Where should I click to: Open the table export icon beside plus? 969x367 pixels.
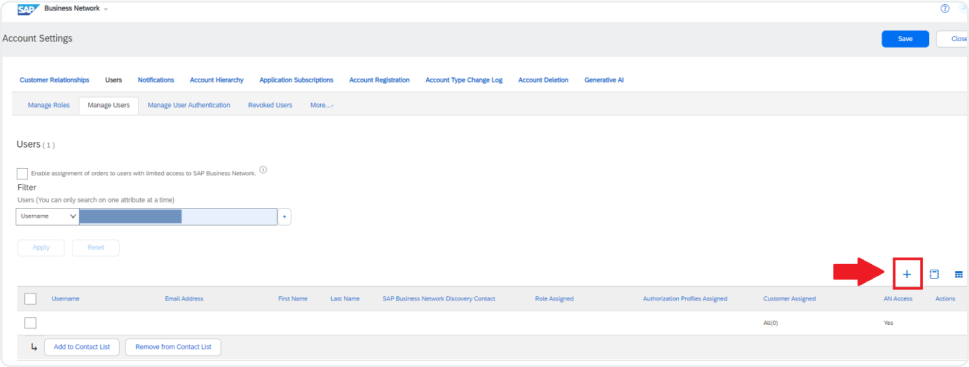click(x=934, y=274)
